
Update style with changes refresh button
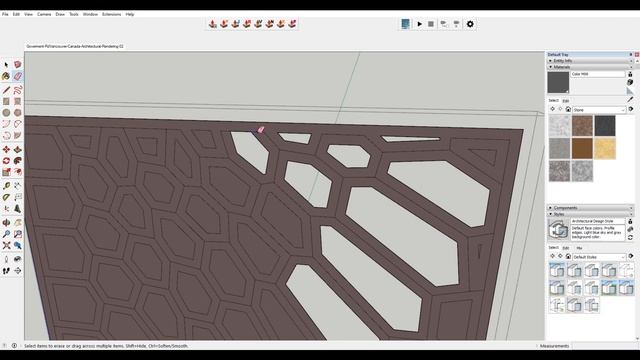click(630, 237)
